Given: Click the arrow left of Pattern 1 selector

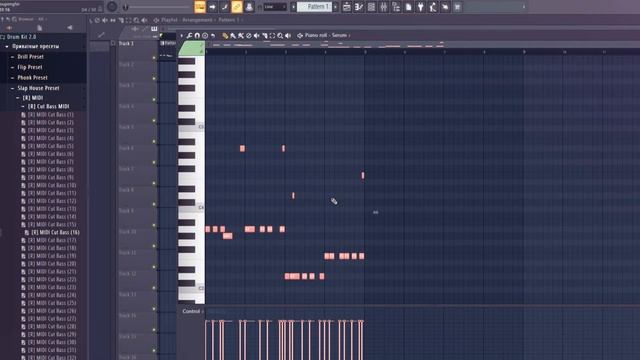Looking at the screenshot, I should 293,7.
